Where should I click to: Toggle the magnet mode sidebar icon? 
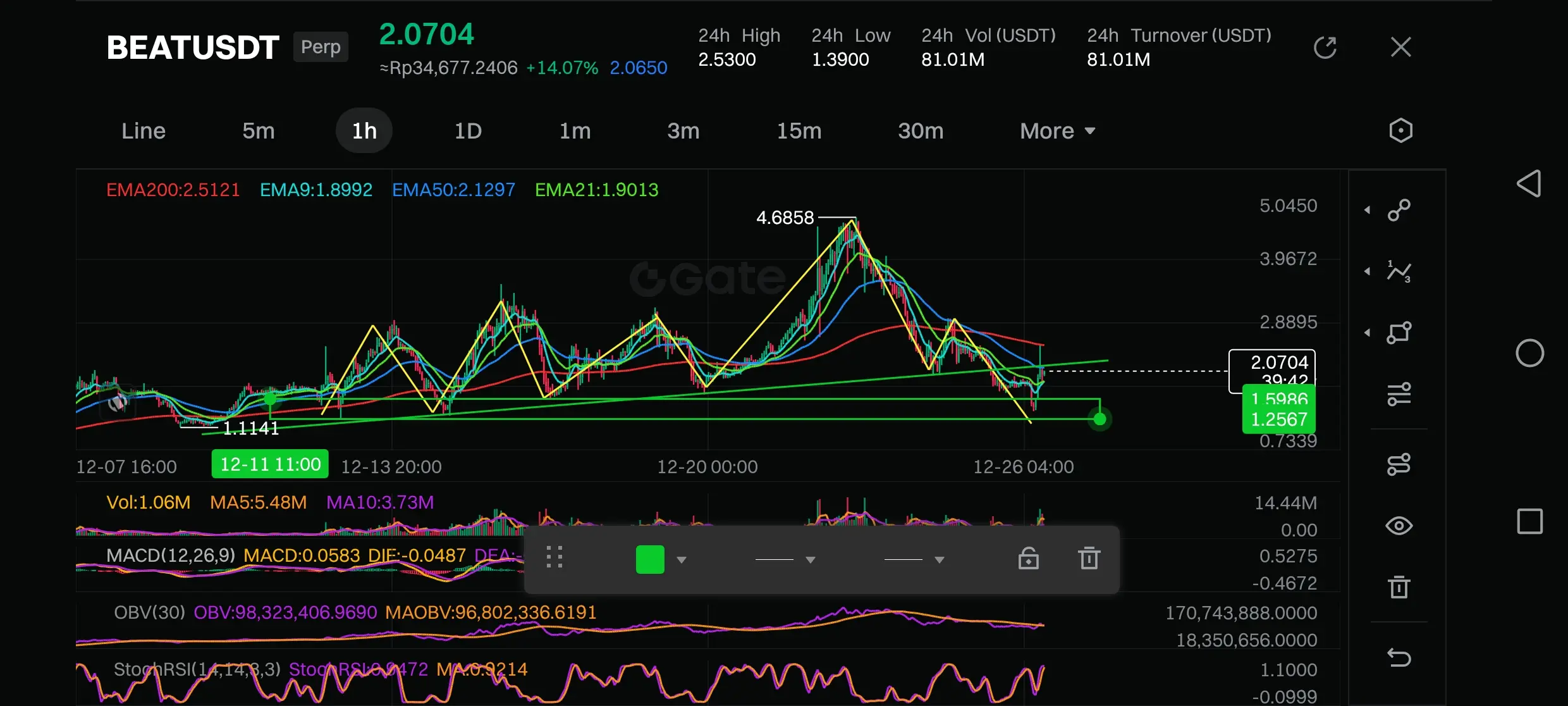(x=1399, y=464)
